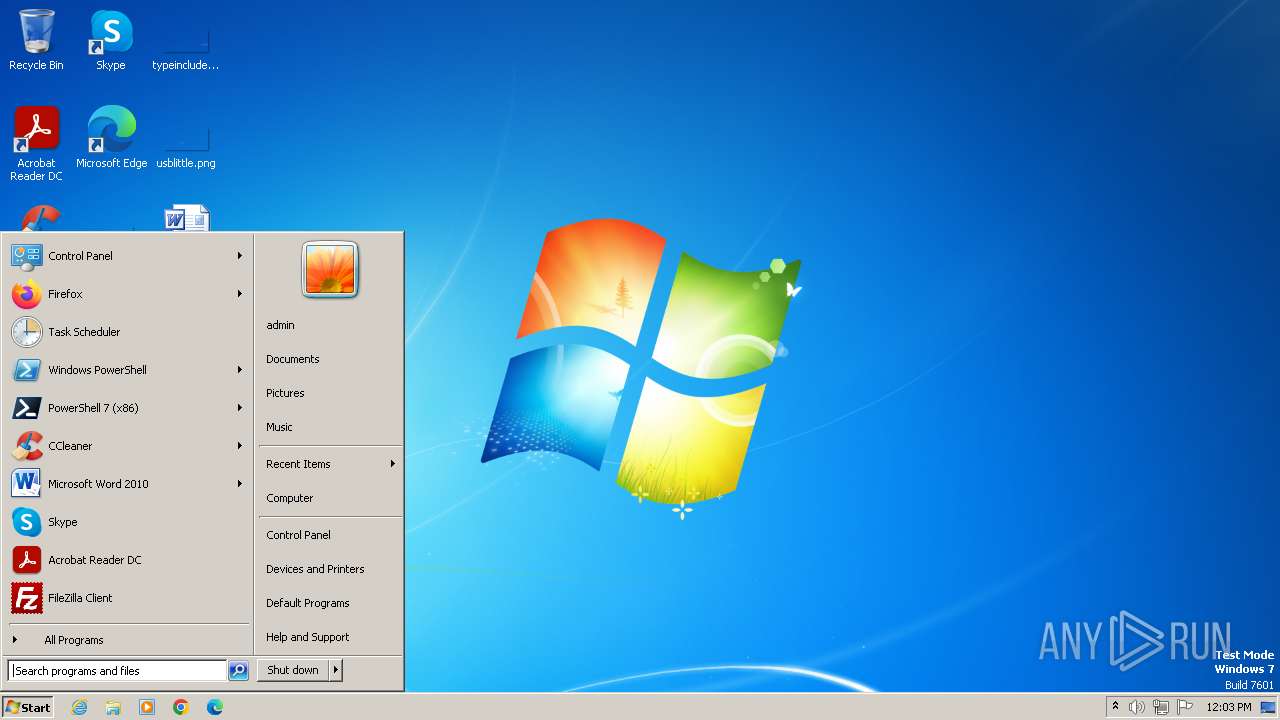
Task: Click the Start button
Action: [x=28, y=707]
